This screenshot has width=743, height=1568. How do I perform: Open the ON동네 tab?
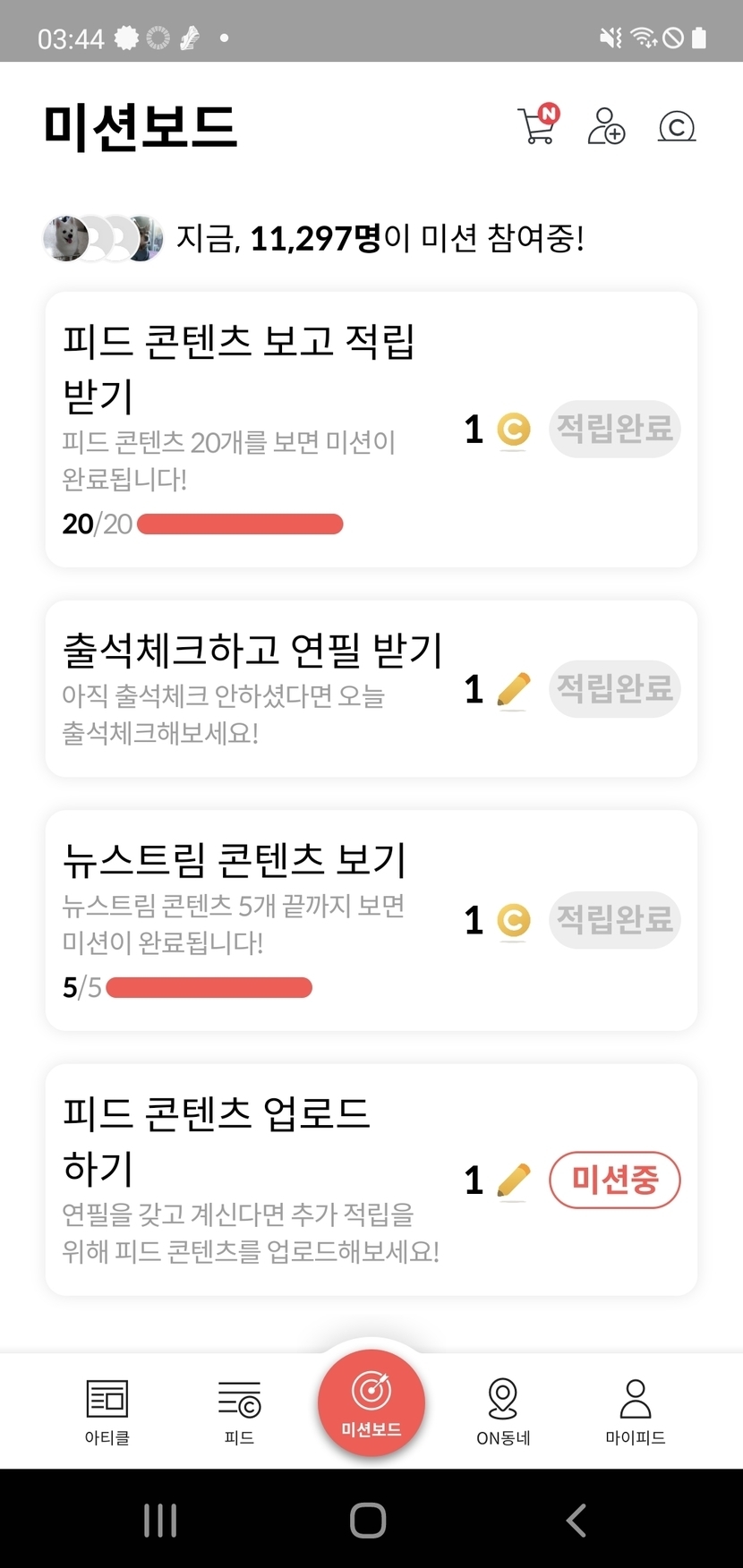(503, 1411)
